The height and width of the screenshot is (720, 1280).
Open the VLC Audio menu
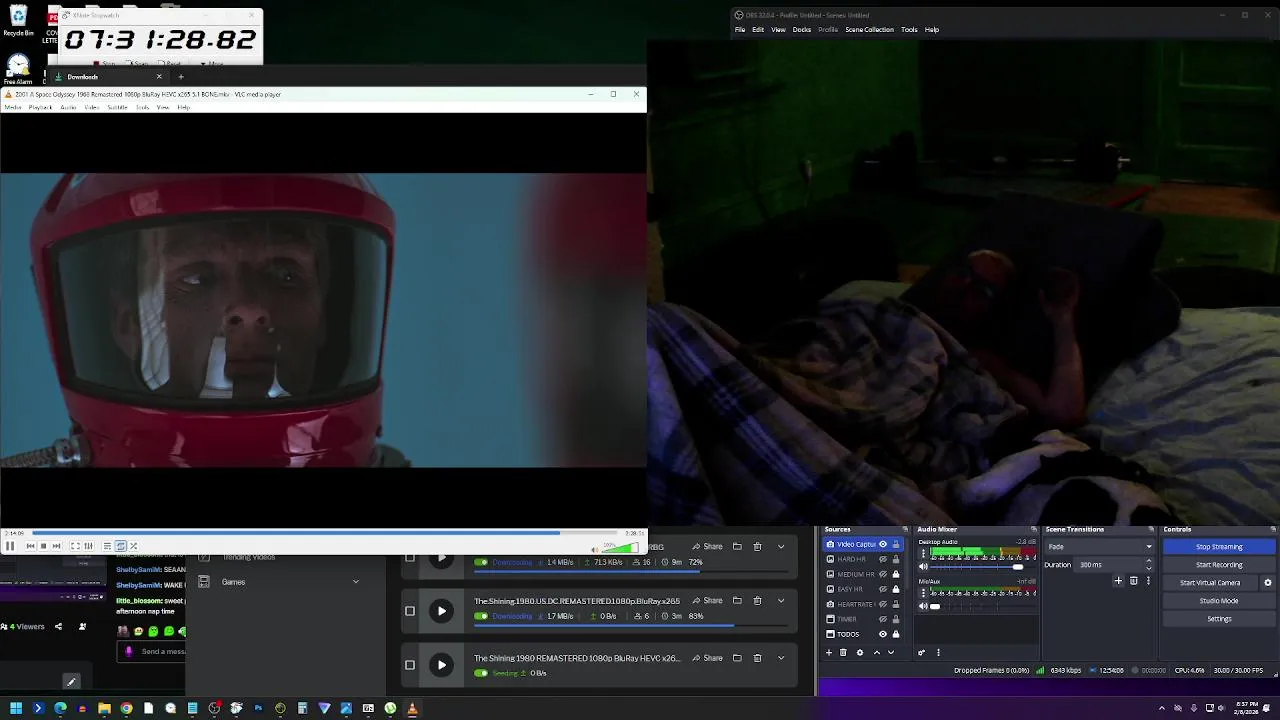point(68,107)
